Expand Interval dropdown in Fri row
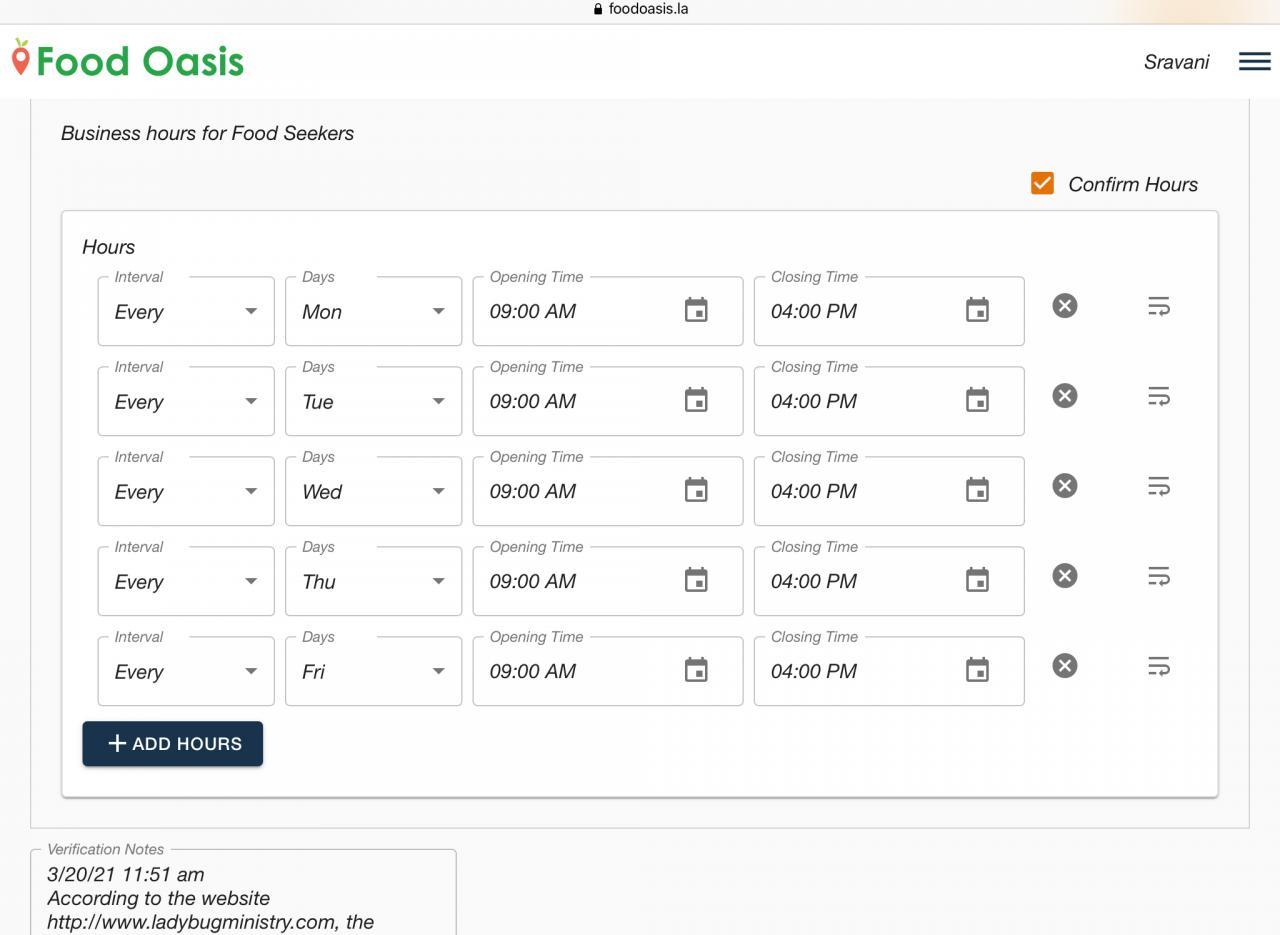 click(186, 671)
